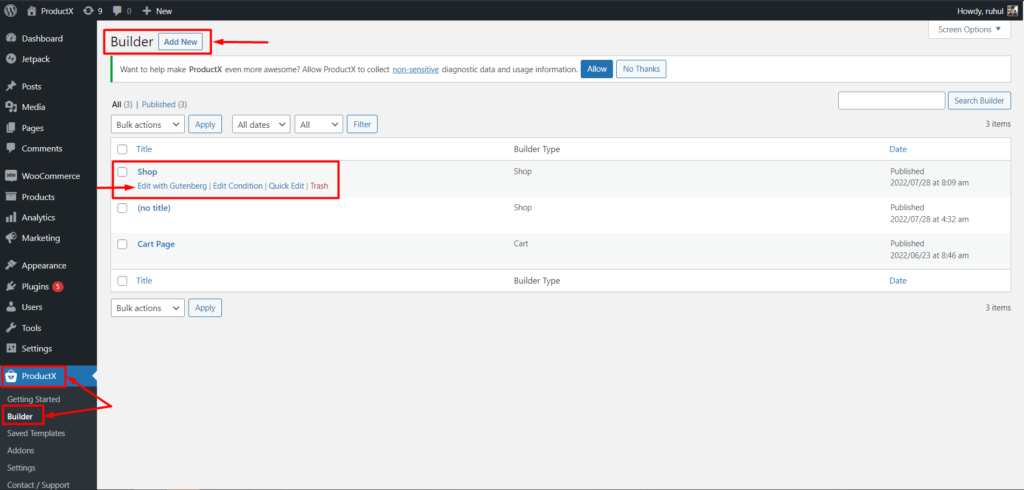Click the Plugins plug icon
The width and height of the screenshot is (1024, 490).
(x=10, y=286)
